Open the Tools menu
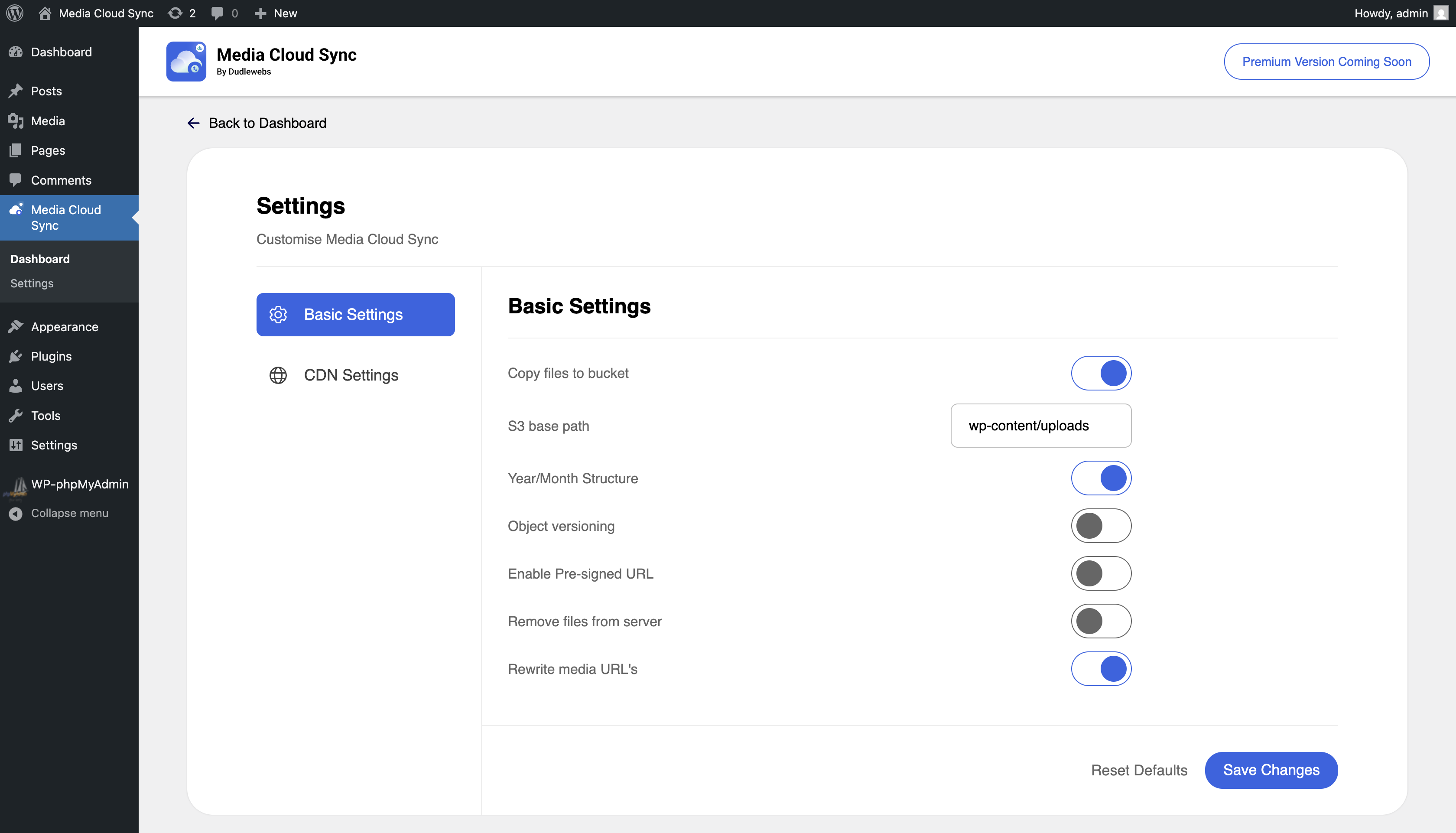Image resolution: width=1456 pixels, height=833 pixels. tap(69, 415)
